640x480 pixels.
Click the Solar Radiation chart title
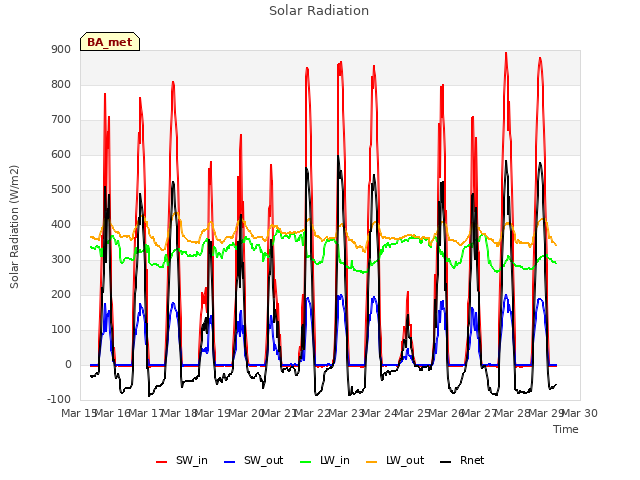319,11
